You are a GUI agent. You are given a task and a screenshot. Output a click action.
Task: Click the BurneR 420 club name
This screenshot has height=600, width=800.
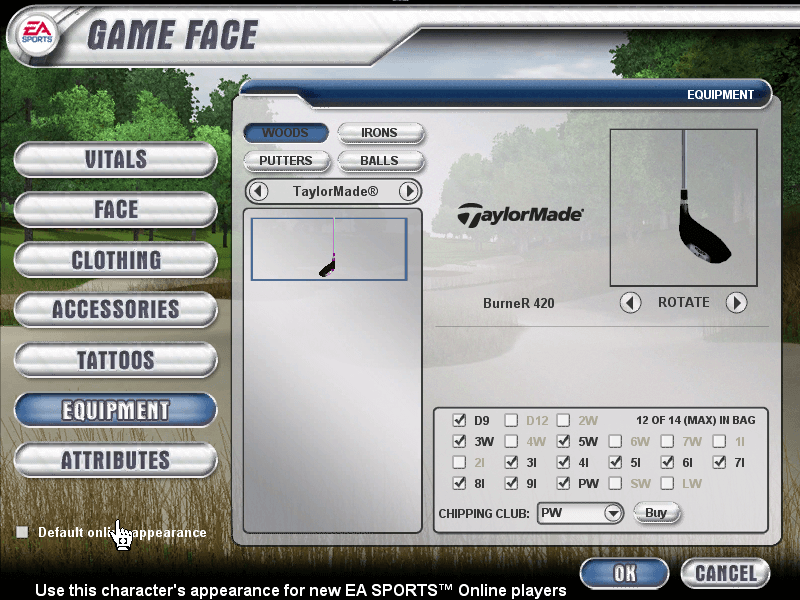(518, 303)
